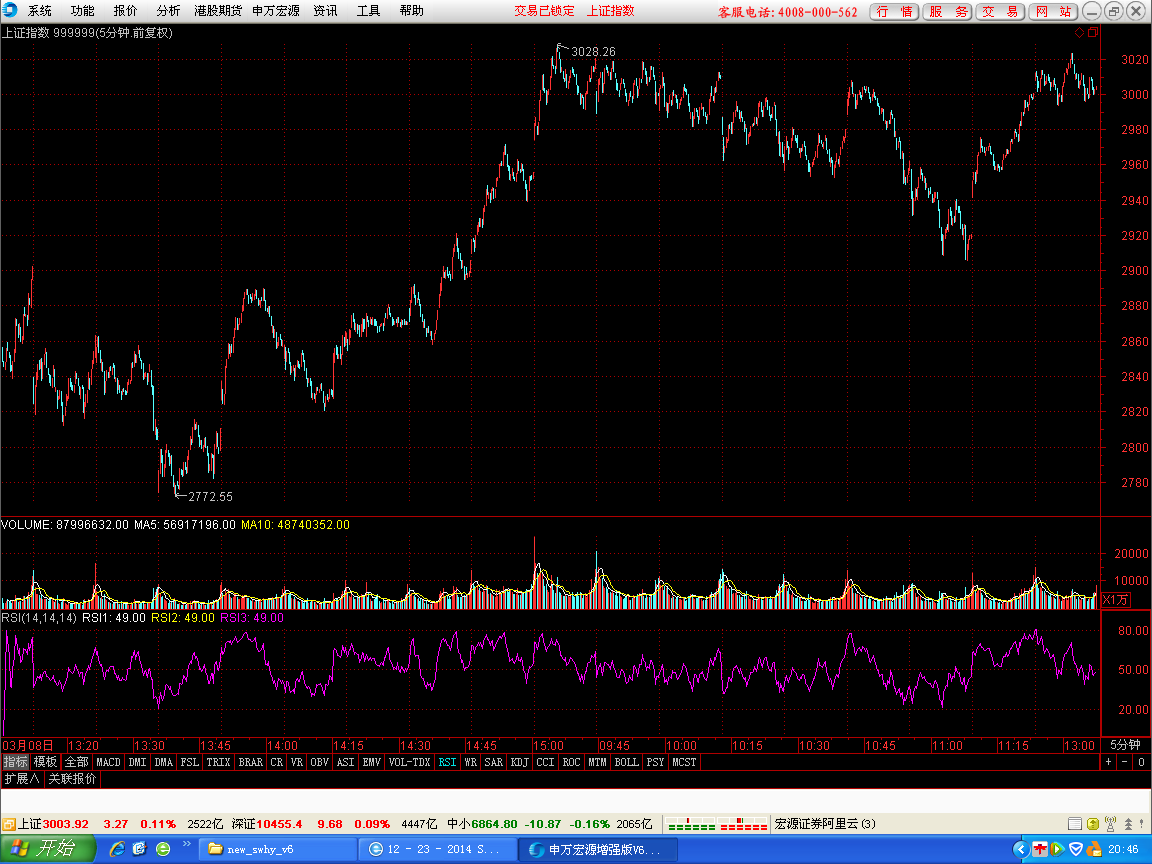Select the highlighted RSI indicator tab

pos(447,763)
